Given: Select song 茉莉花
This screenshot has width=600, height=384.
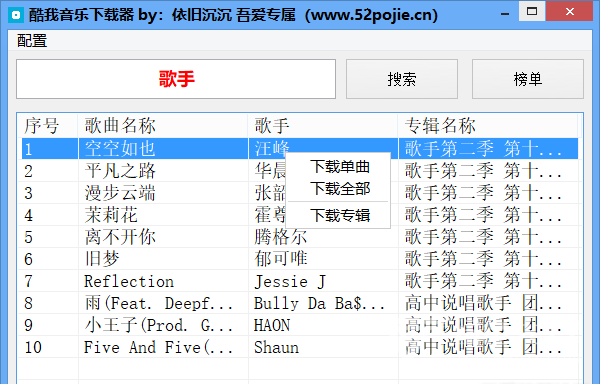Looking at the screenshot, I should (x=111, y=215).
